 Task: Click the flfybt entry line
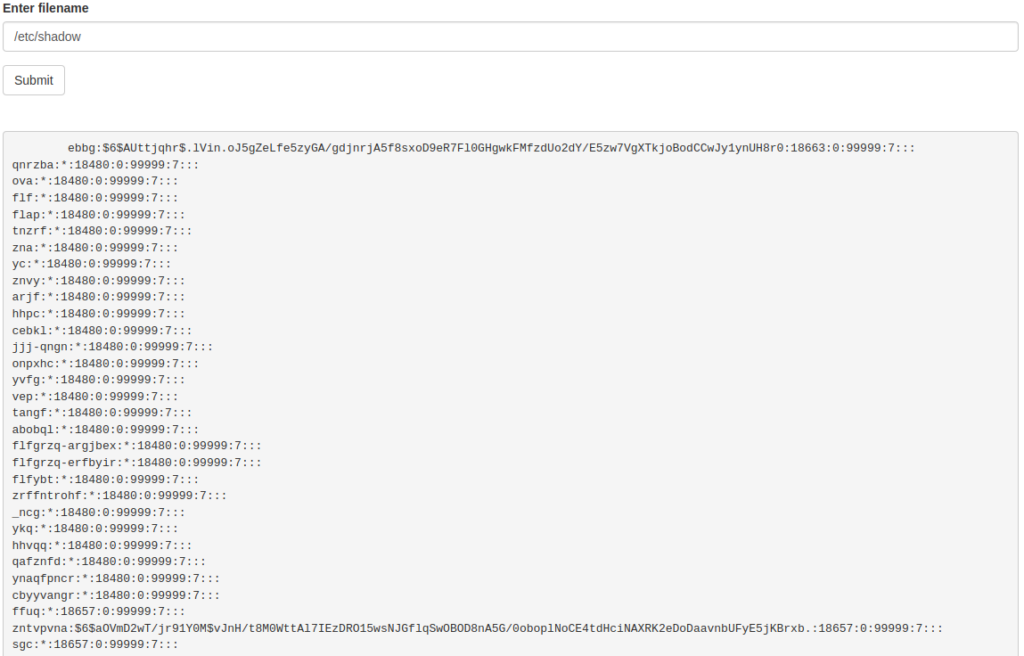105,480
